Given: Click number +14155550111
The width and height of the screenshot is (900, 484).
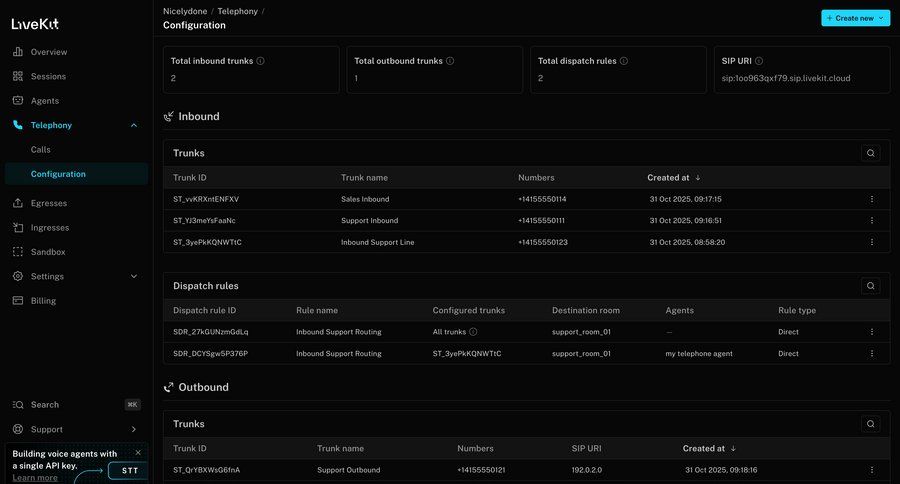Looking at the screenshot, I should point(541,220).
